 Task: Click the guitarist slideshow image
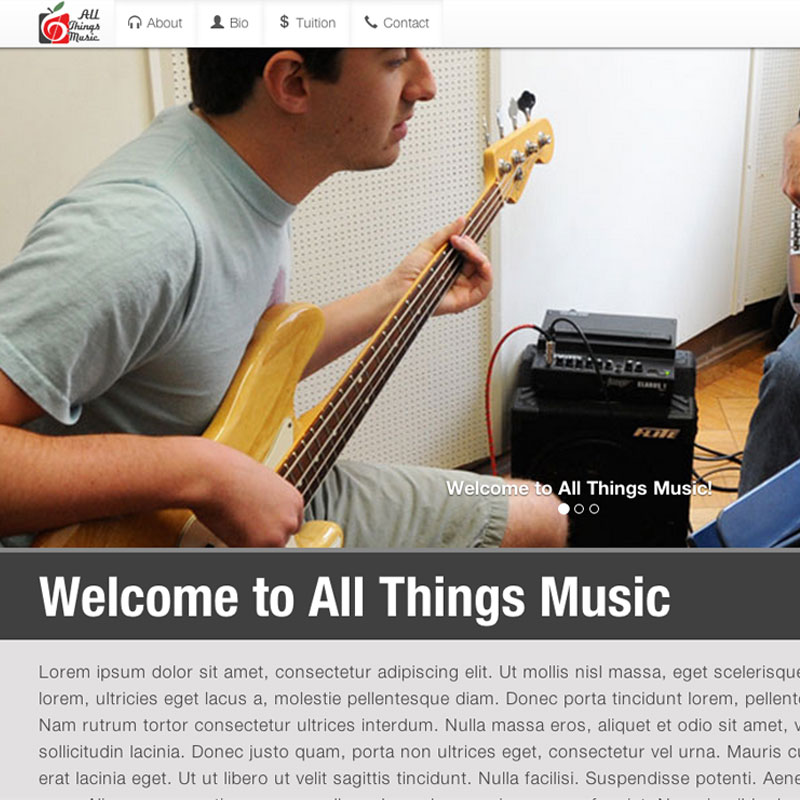pos(400,298)
